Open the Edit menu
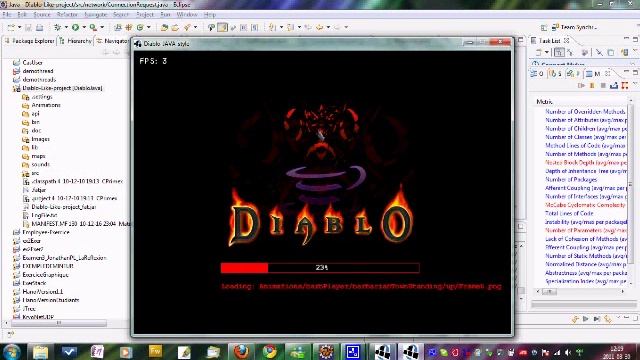Image resolution: width=640 pixels, height=360 pixels. coord(22,14)
